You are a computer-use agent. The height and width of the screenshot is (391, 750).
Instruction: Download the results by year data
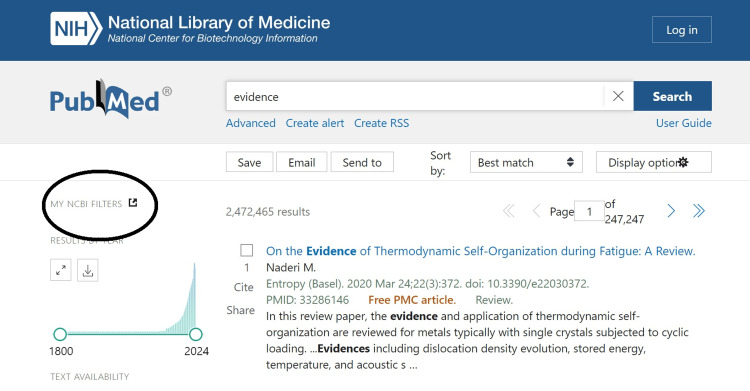point(88,270)
